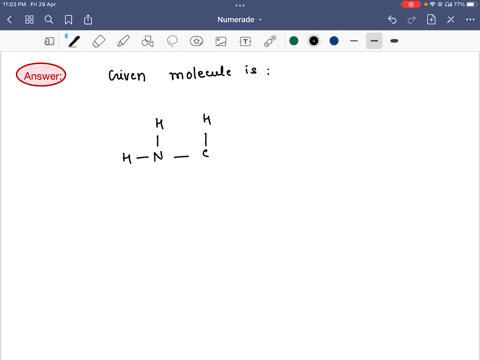This screenshot has width=480, height=360.
Task: Tap the battery status indicator
Action: tap(472, 4)
